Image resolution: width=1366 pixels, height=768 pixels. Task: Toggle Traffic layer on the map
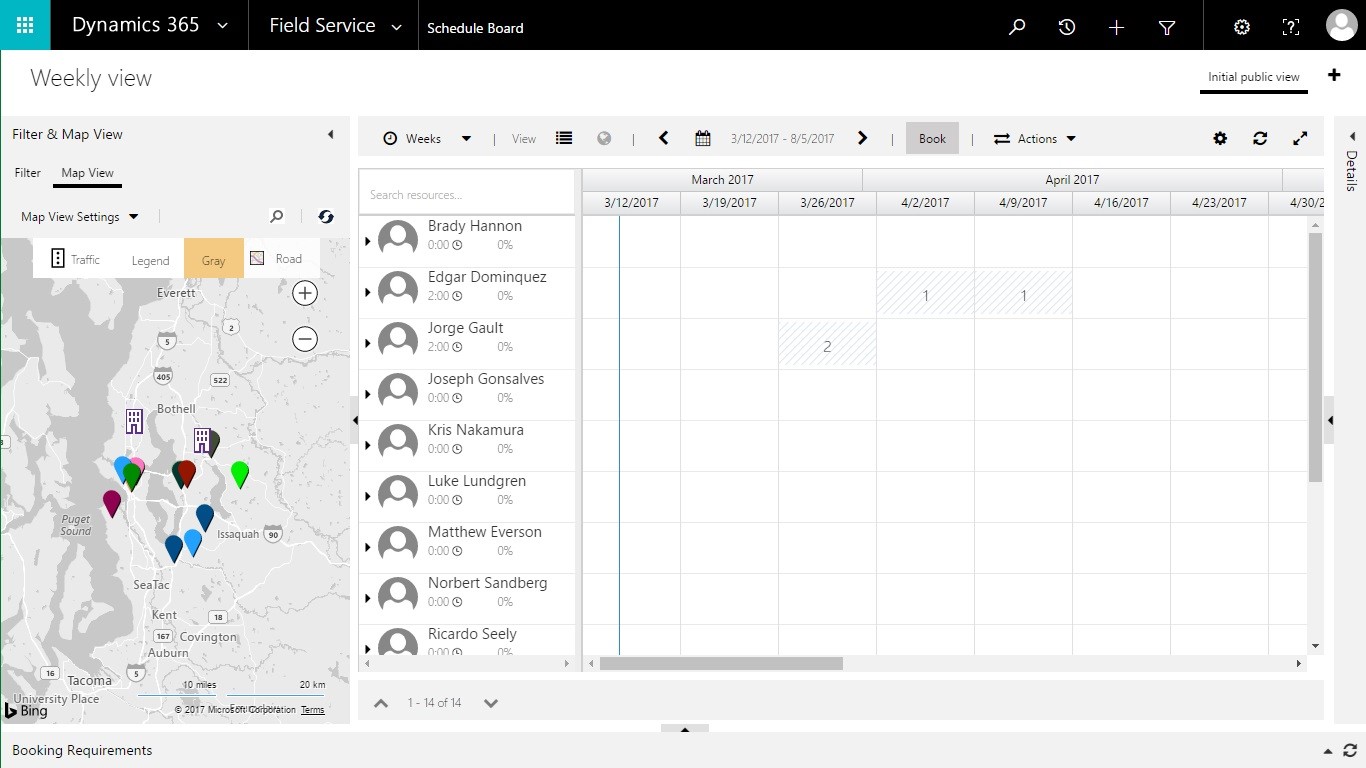coord(76,259)
